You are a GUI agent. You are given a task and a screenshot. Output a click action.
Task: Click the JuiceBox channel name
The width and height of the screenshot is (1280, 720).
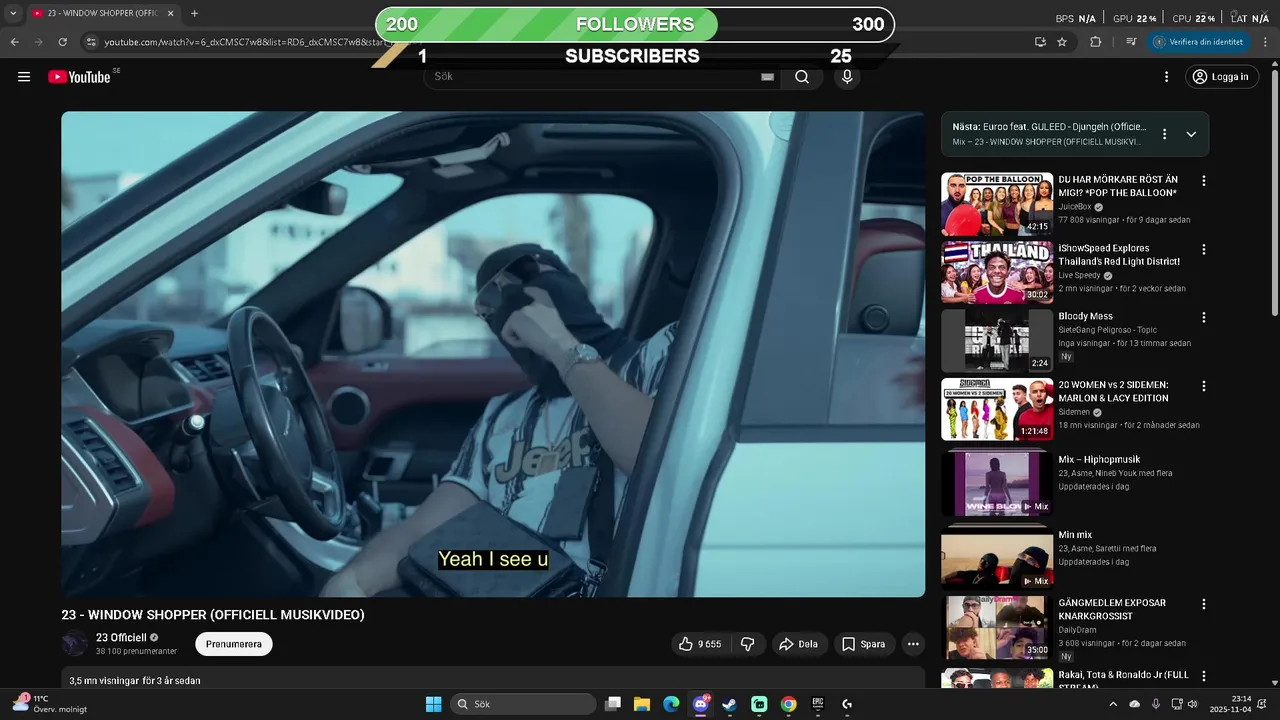1075,207
